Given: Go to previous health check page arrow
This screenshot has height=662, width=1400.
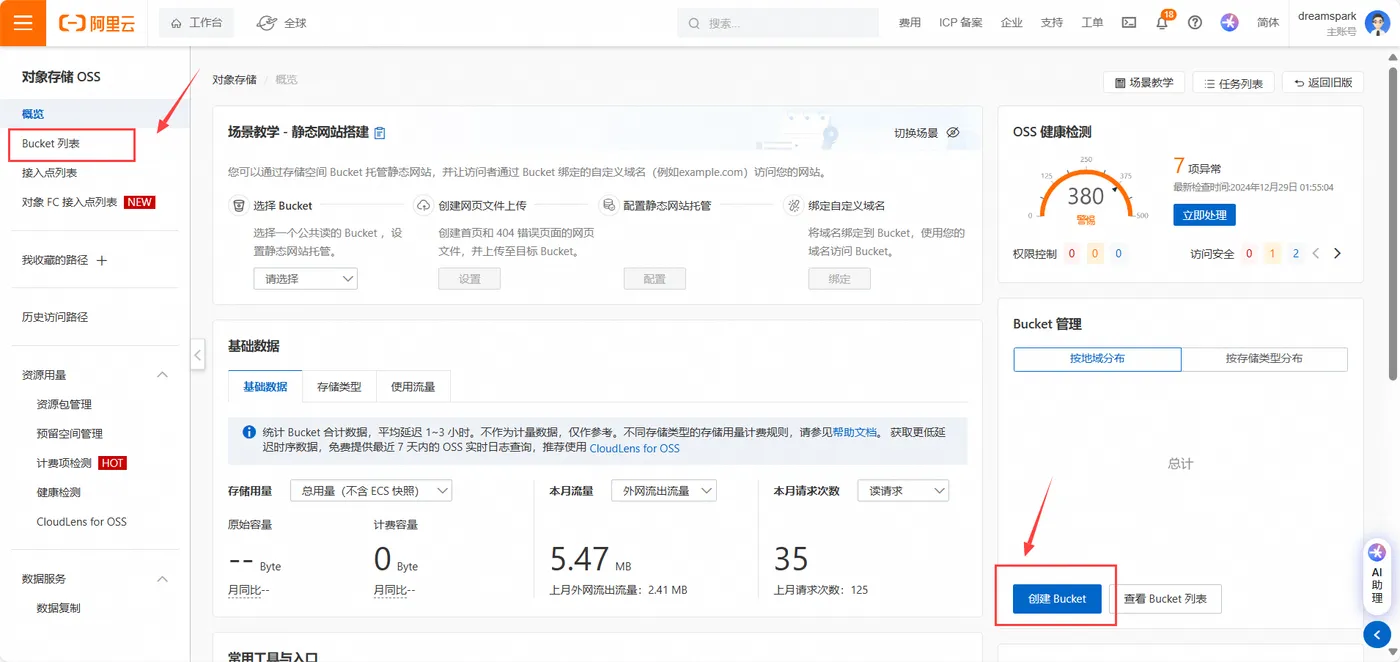Looking at the screenshot, I should coord(1316,254).
